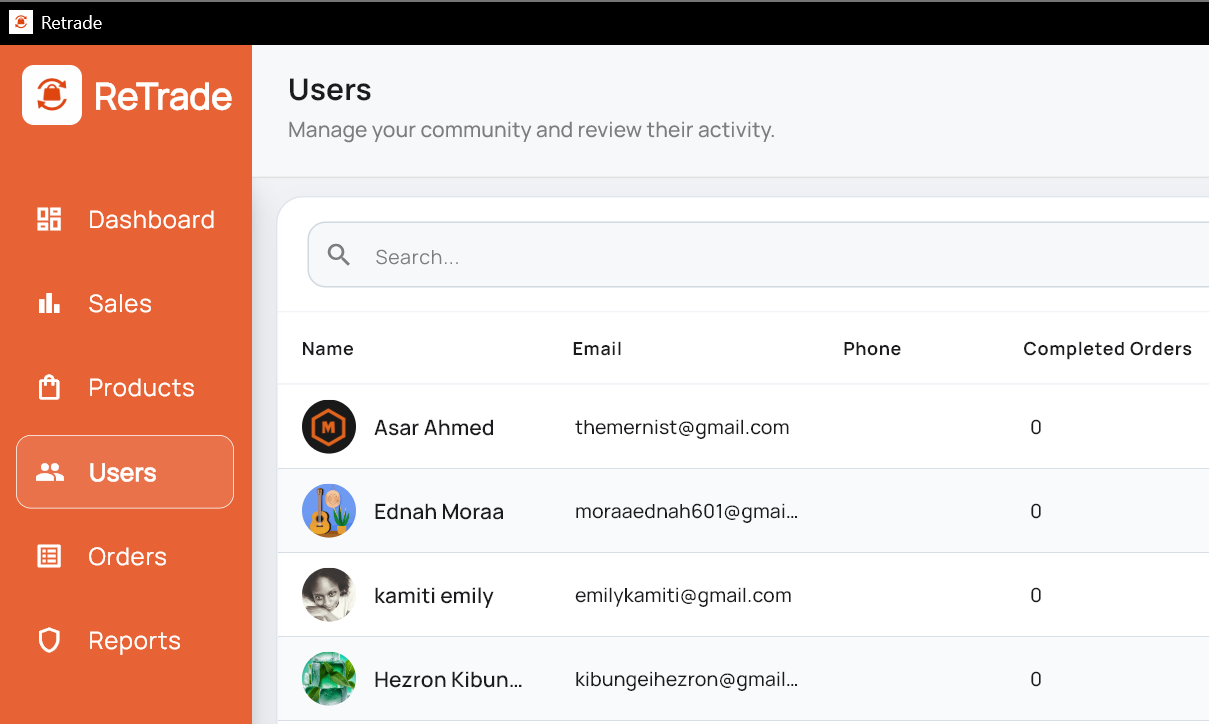
Task: Click Ednah Moraa's guitar avatar
Action: [328, 510]
